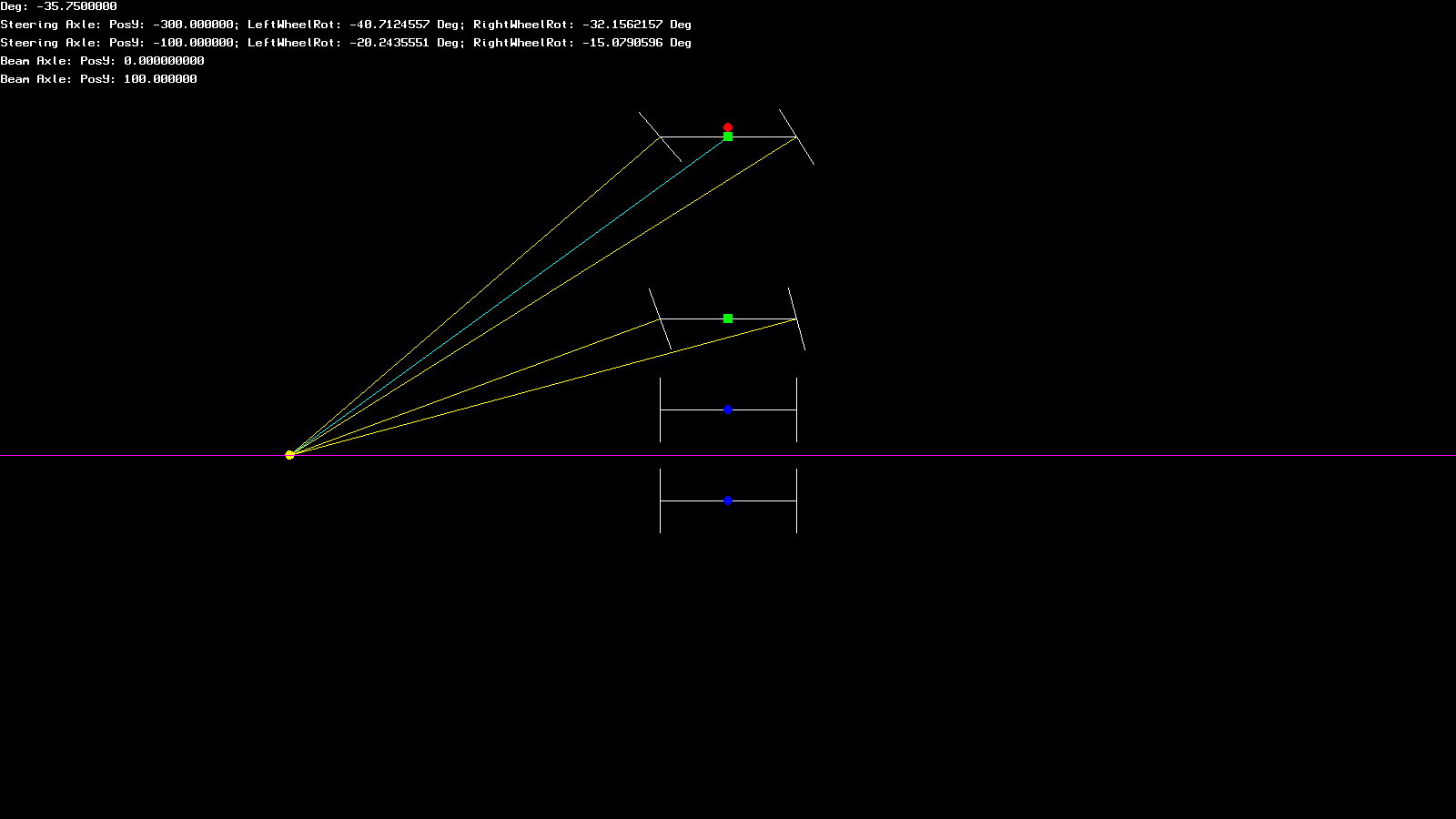
Task: Select the yellow turning-center dot on the magenta line
Action: [289, 455]
